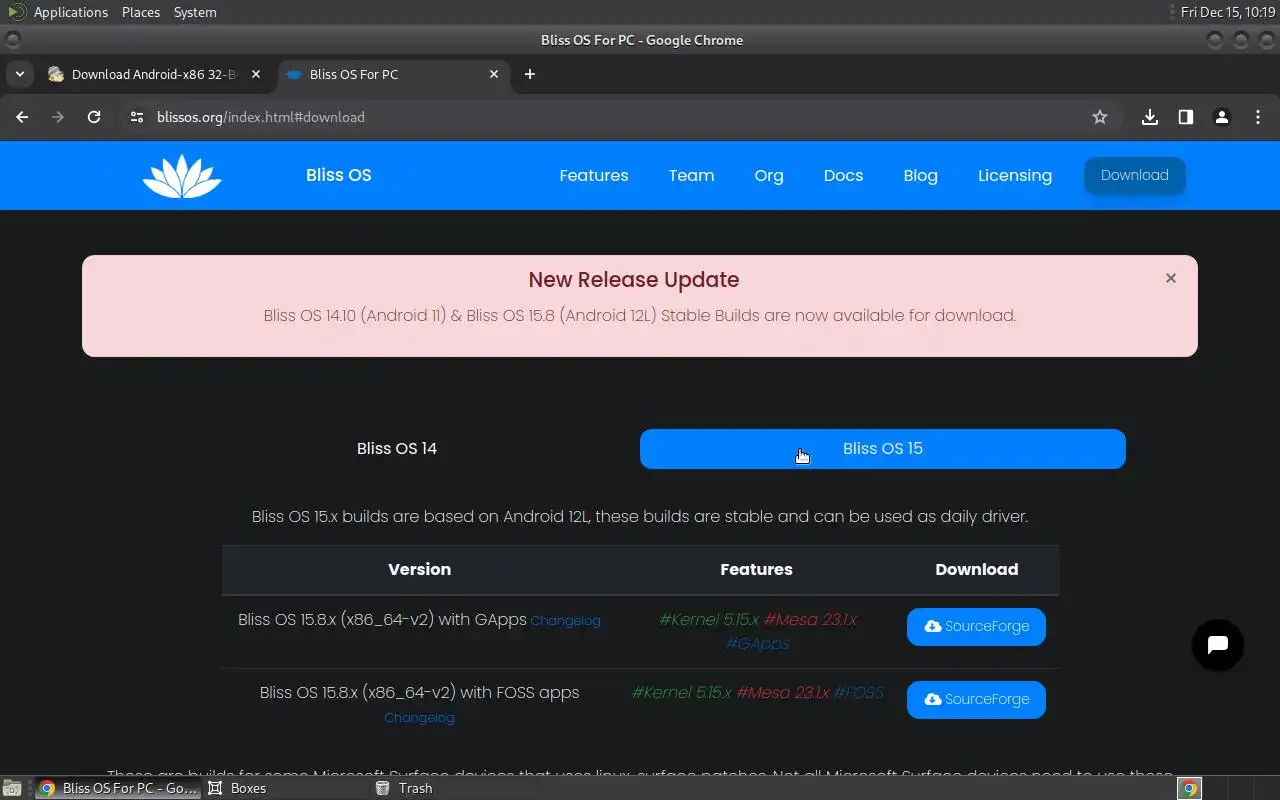Screen dimensions: 1280x800
Task: Open the Org nav link
Action: tap(769, 176)
